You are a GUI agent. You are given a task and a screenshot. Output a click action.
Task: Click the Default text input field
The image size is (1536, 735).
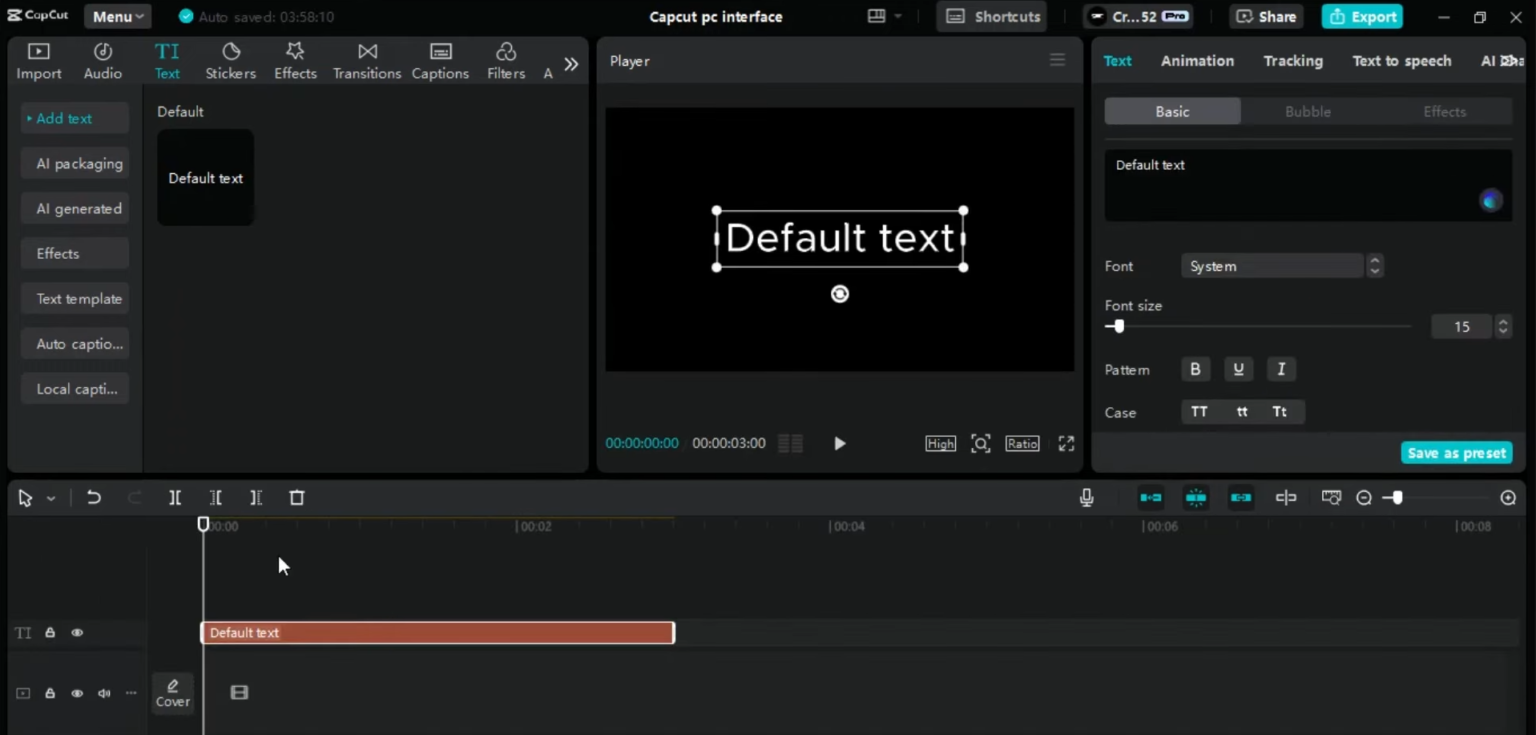click(1308, 185)
